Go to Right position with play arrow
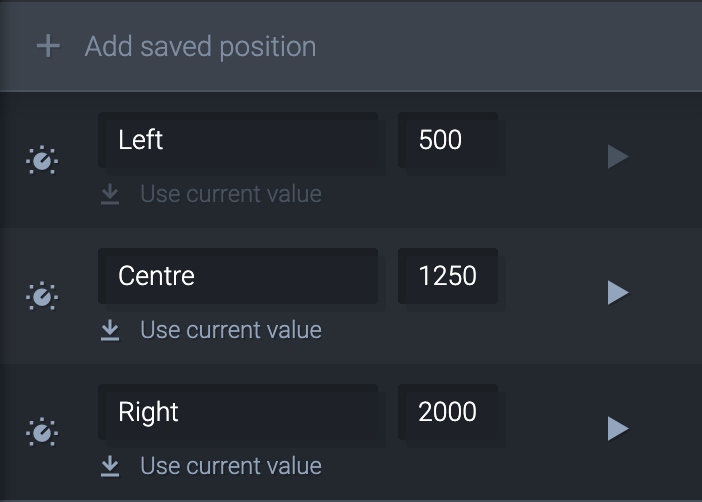Image resolution: width=702 pixels, height=502 pixels. point(618,429)
